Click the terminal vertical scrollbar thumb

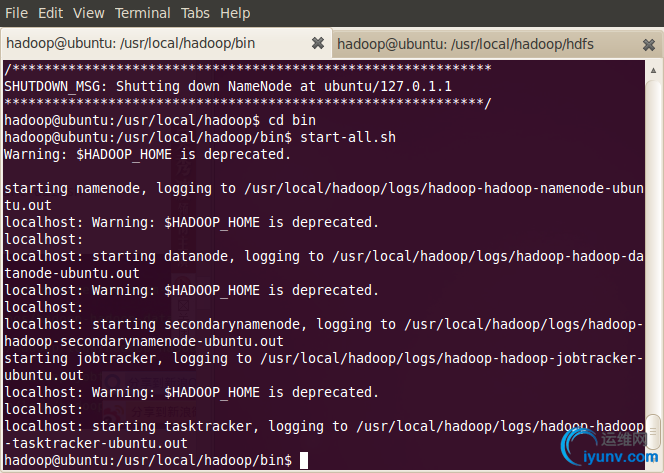click(x=653, y=432)
